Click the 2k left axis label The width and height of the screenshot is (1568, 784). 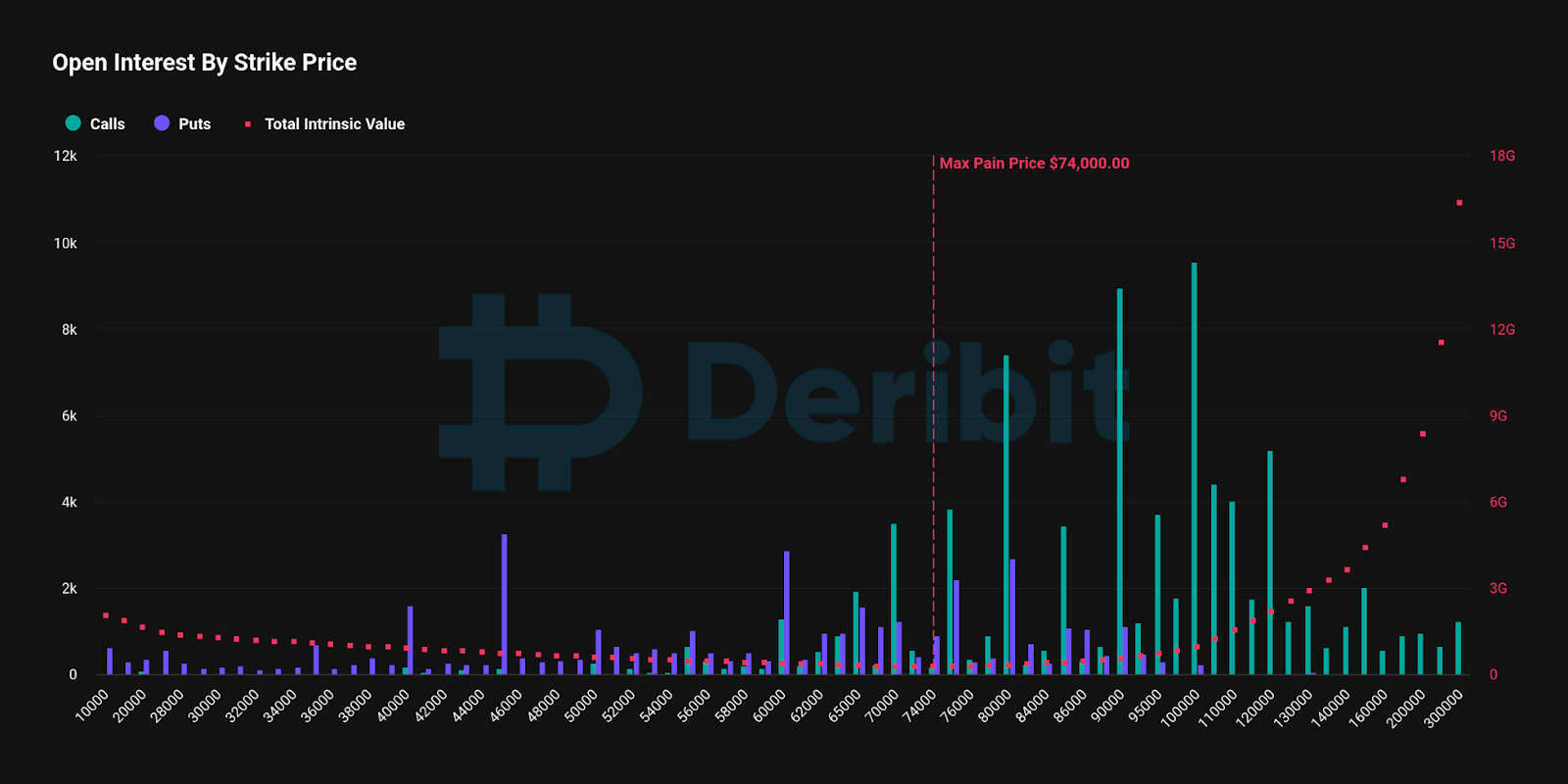coord(70,588)
